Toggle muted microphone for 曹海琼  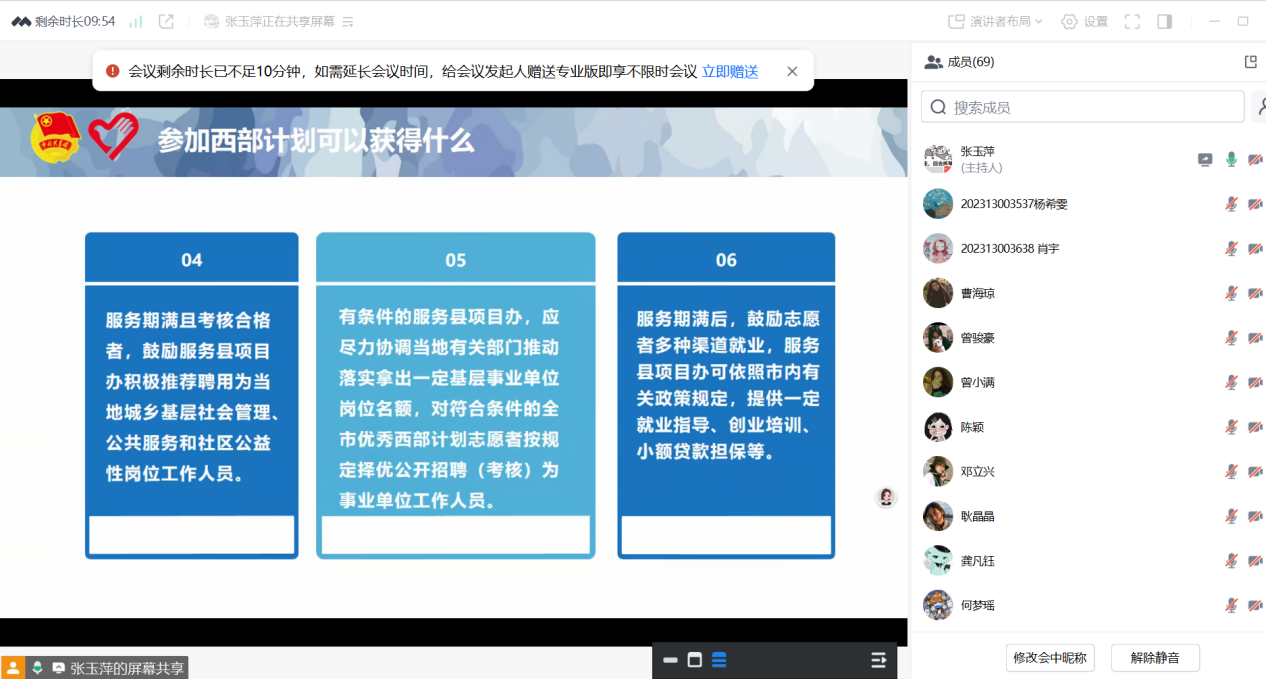point(1231,293)
